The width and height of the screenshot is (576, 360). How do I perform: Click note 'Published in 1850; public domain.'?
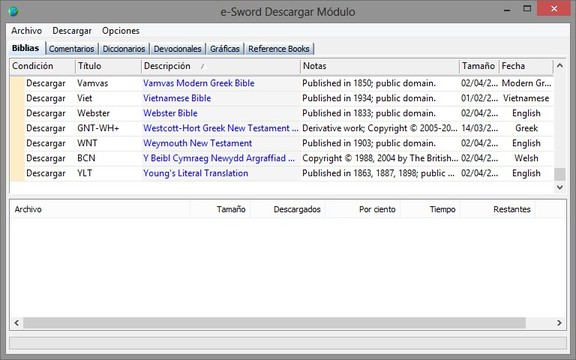point(369,83)
